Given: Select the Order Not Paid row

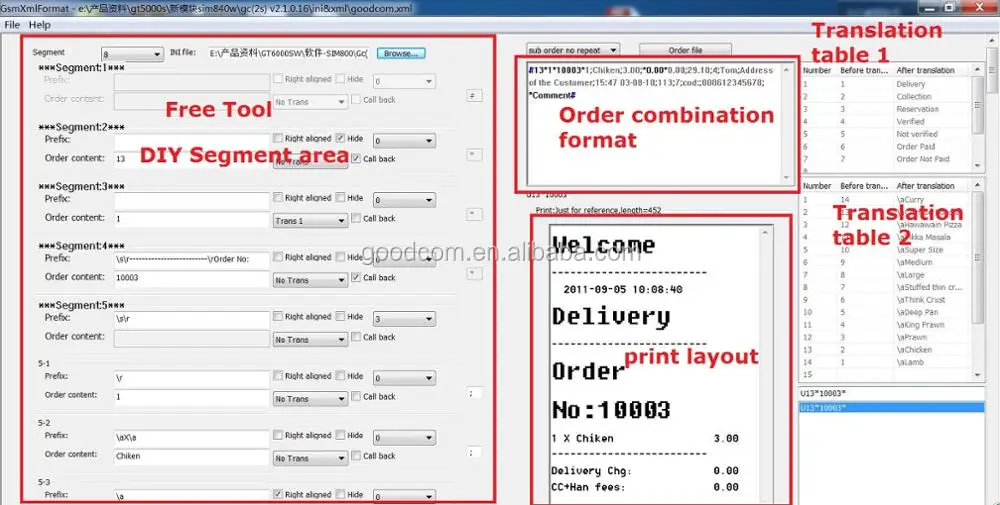Looking at the screenshot, I should (886, 159).
